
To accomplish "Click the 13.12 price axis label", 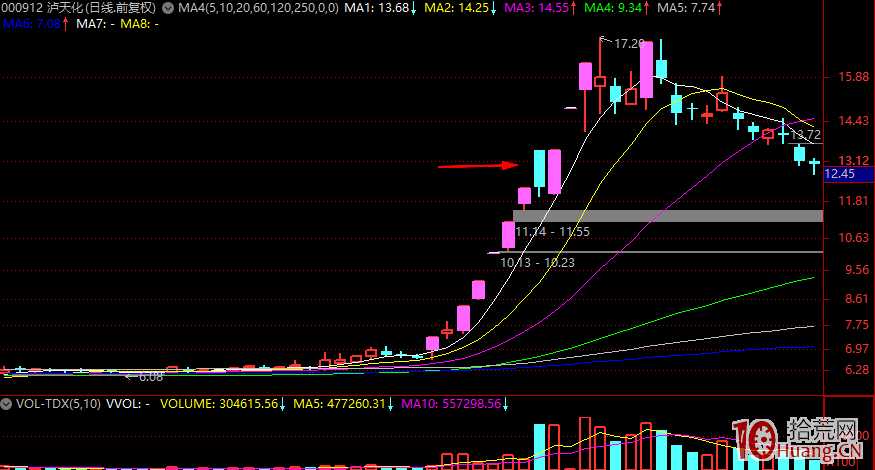I will pos(854,161).
